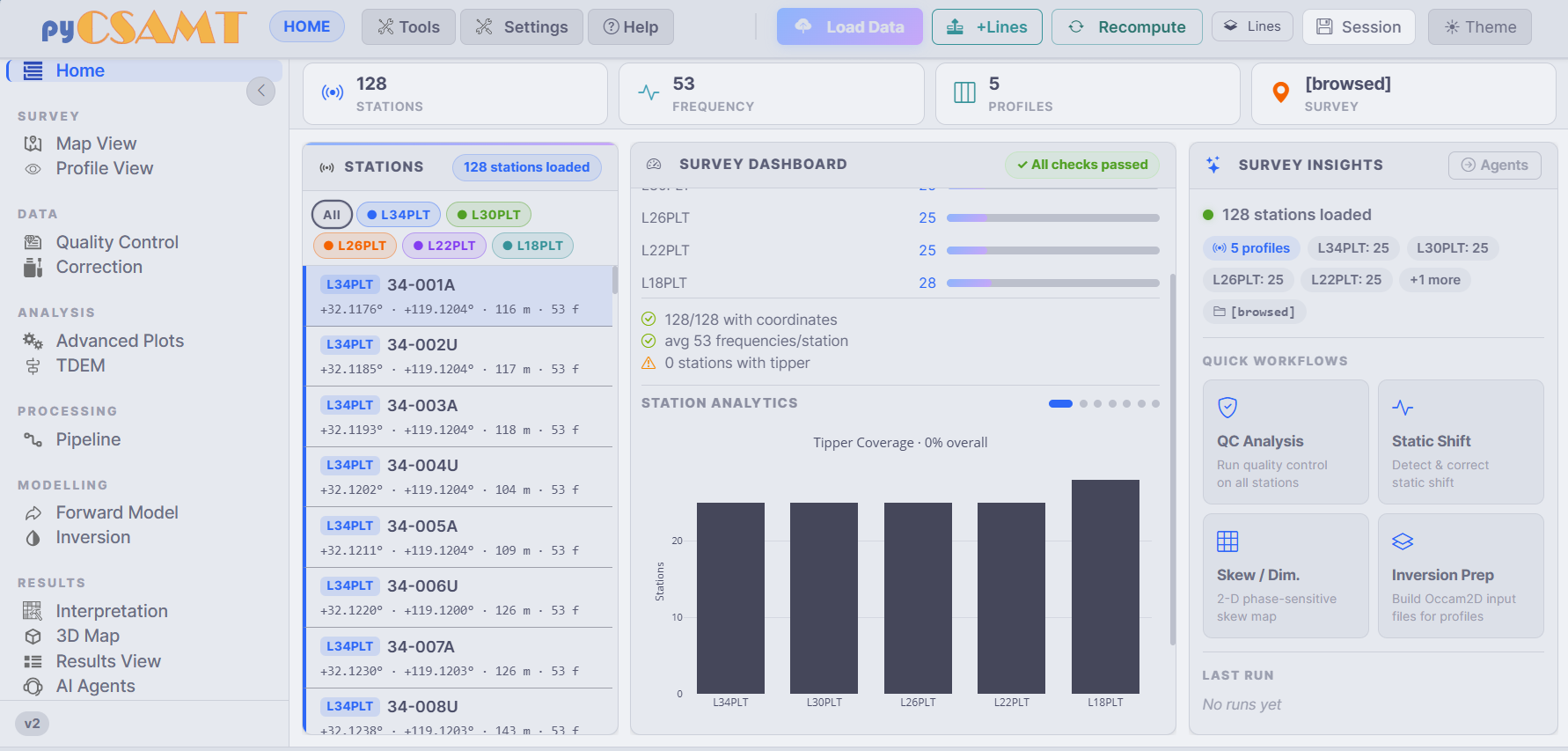Viewport: 1568px width, 751px height.
Task: Open the Agents button in Survey Insights
Action: coord(1495,165)
